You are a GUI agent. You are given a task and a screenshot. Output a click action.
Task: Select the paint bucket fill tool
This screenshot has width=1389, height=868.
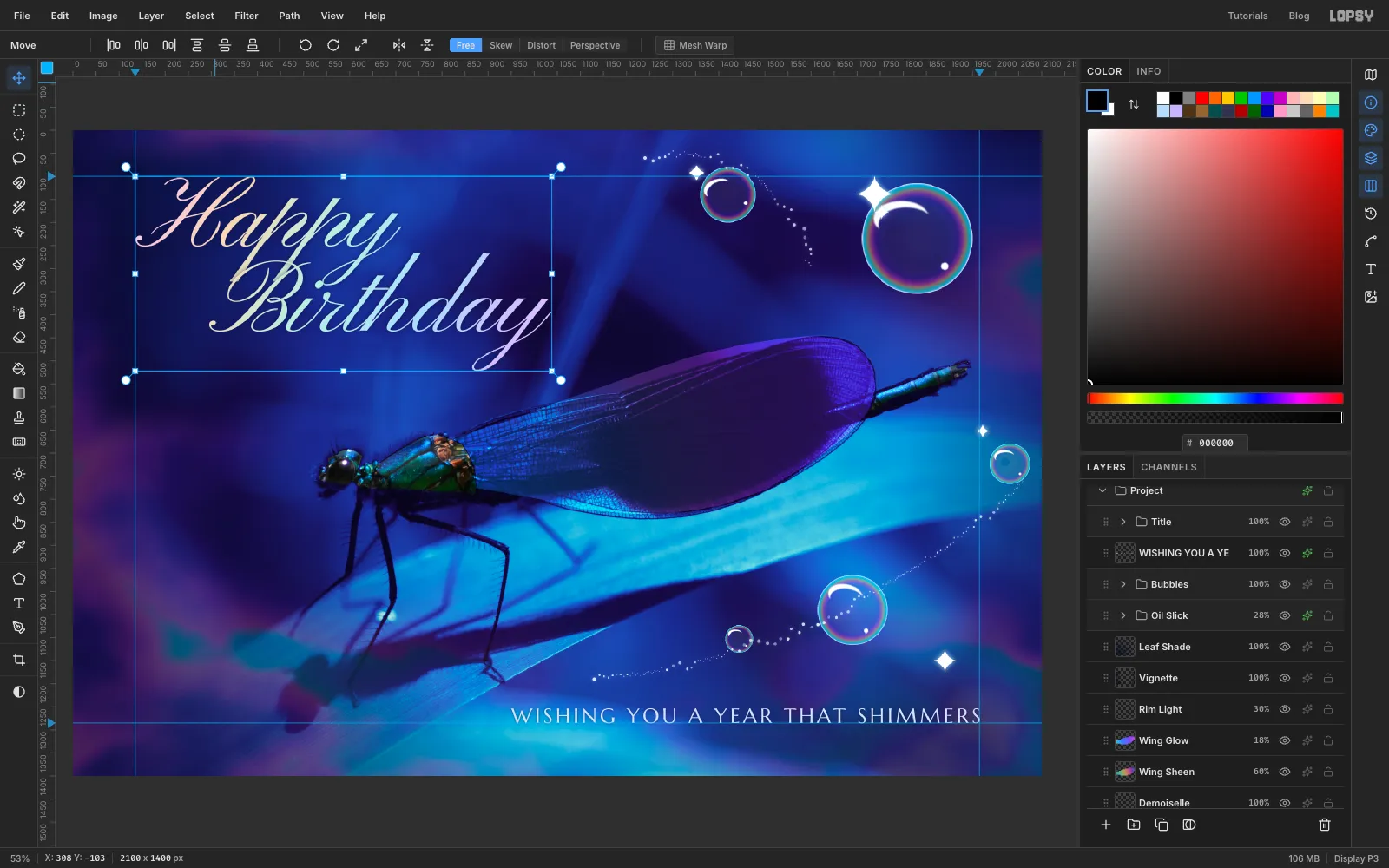click(x=19, y=369)
